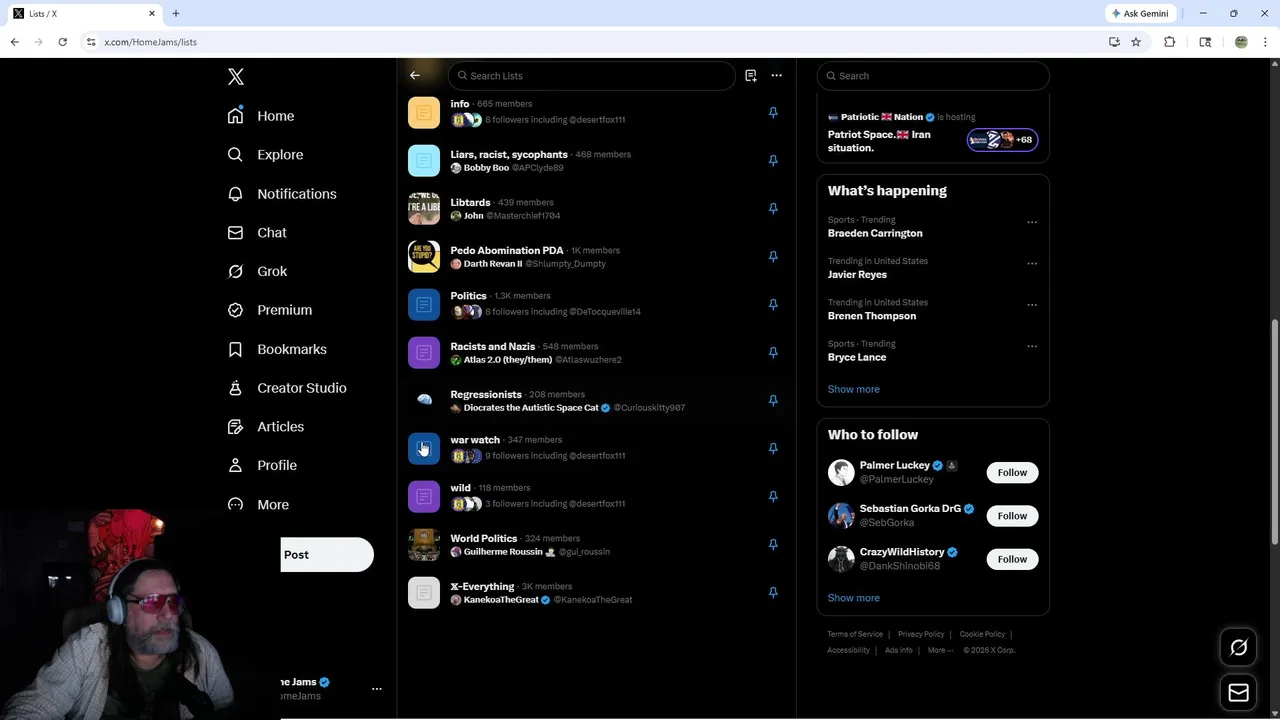This screenshot has width=1280, height=720.
Task: Open Politics list icon
Action: (x=424, y=304)
